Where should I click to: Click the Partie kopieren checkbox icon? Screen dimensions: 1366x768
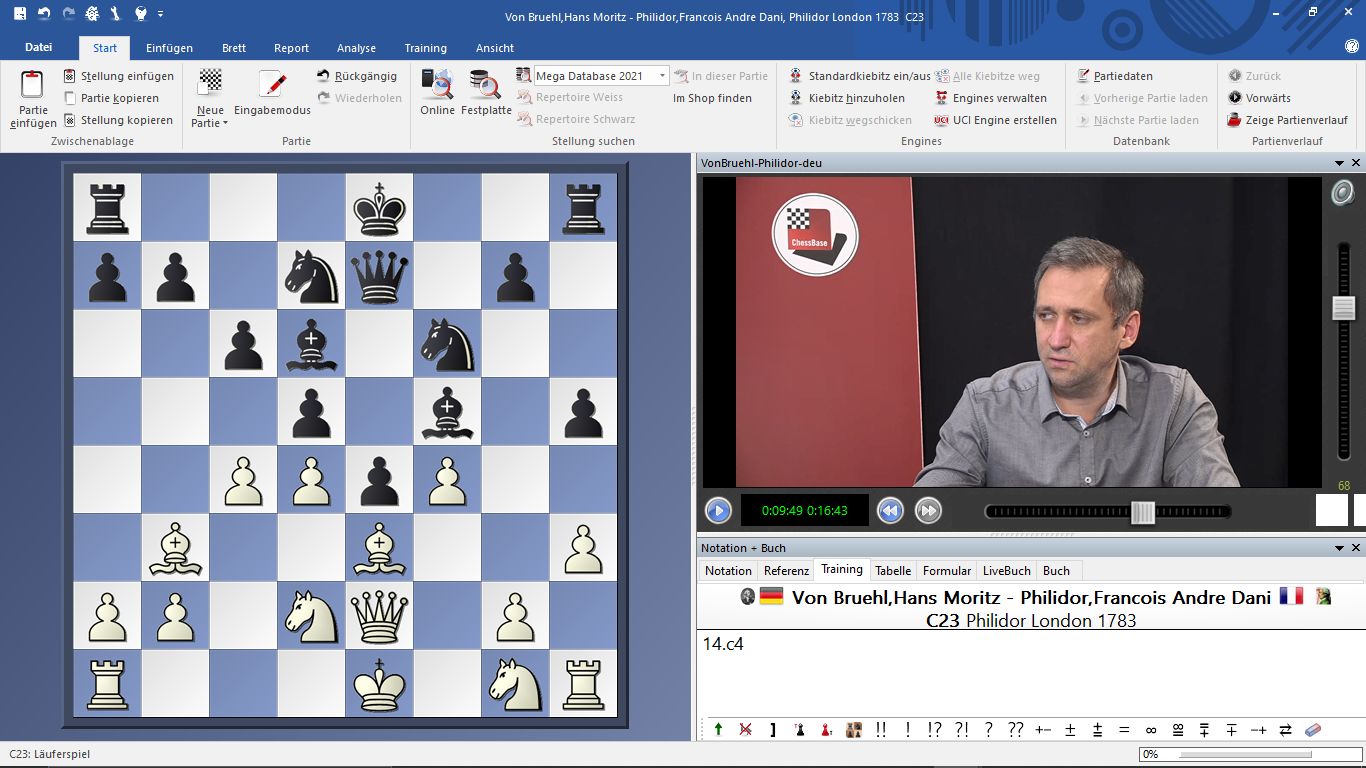[70, 98]
